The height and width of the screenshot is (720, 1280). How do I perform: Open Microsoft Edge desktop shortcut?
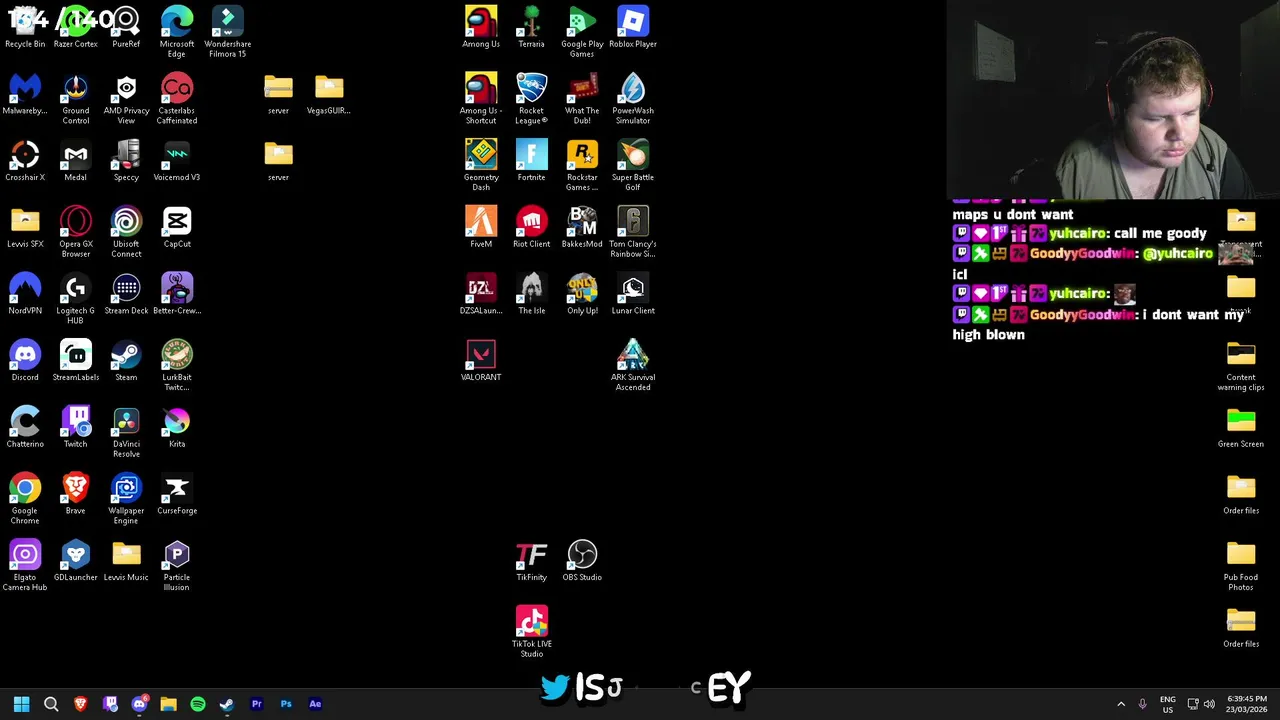[x=177, y=32]
